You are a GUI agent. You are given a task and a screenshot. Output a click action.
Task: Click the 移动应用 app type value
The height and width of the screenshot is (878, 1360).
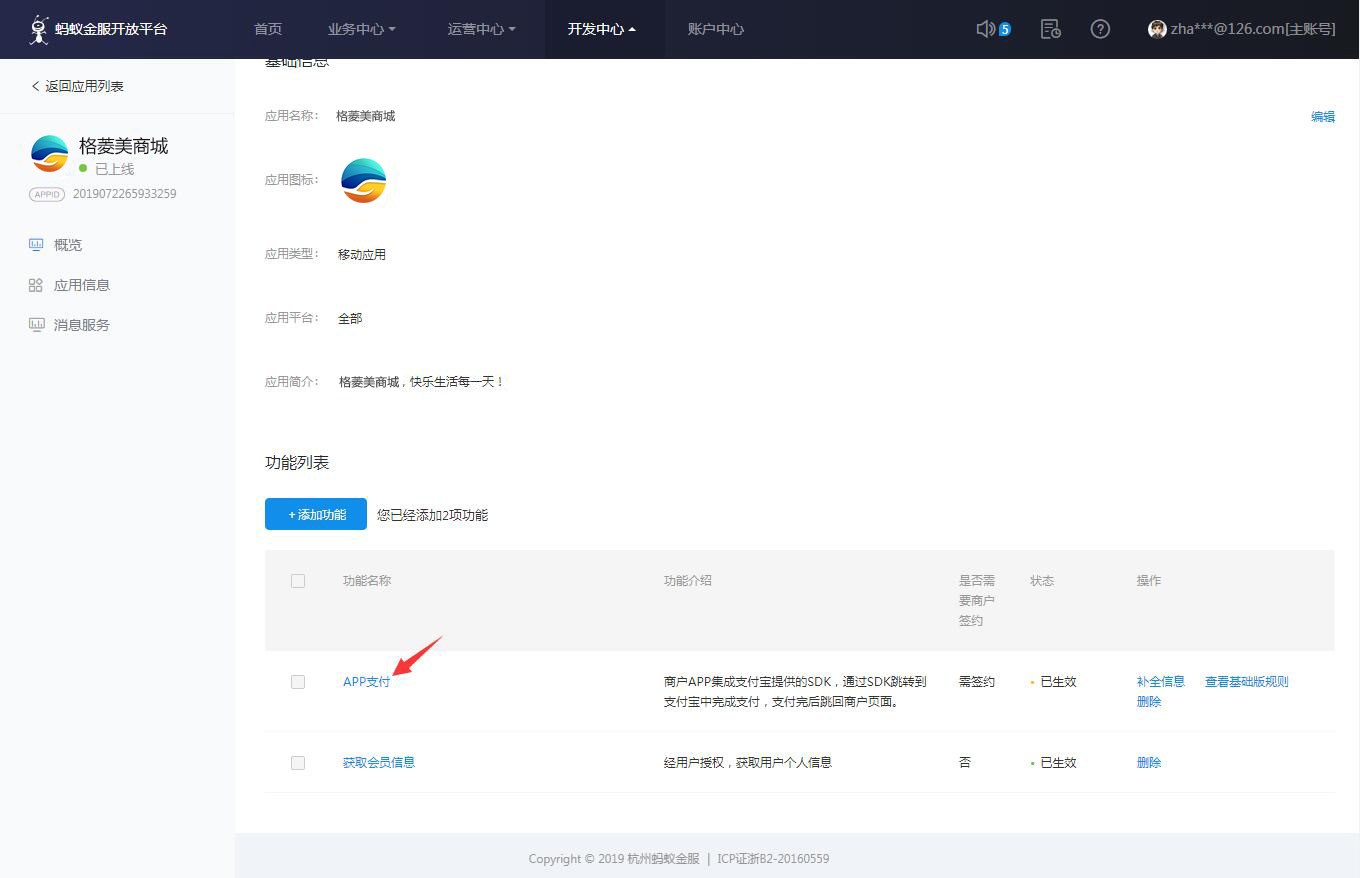[x=362, y=255]
